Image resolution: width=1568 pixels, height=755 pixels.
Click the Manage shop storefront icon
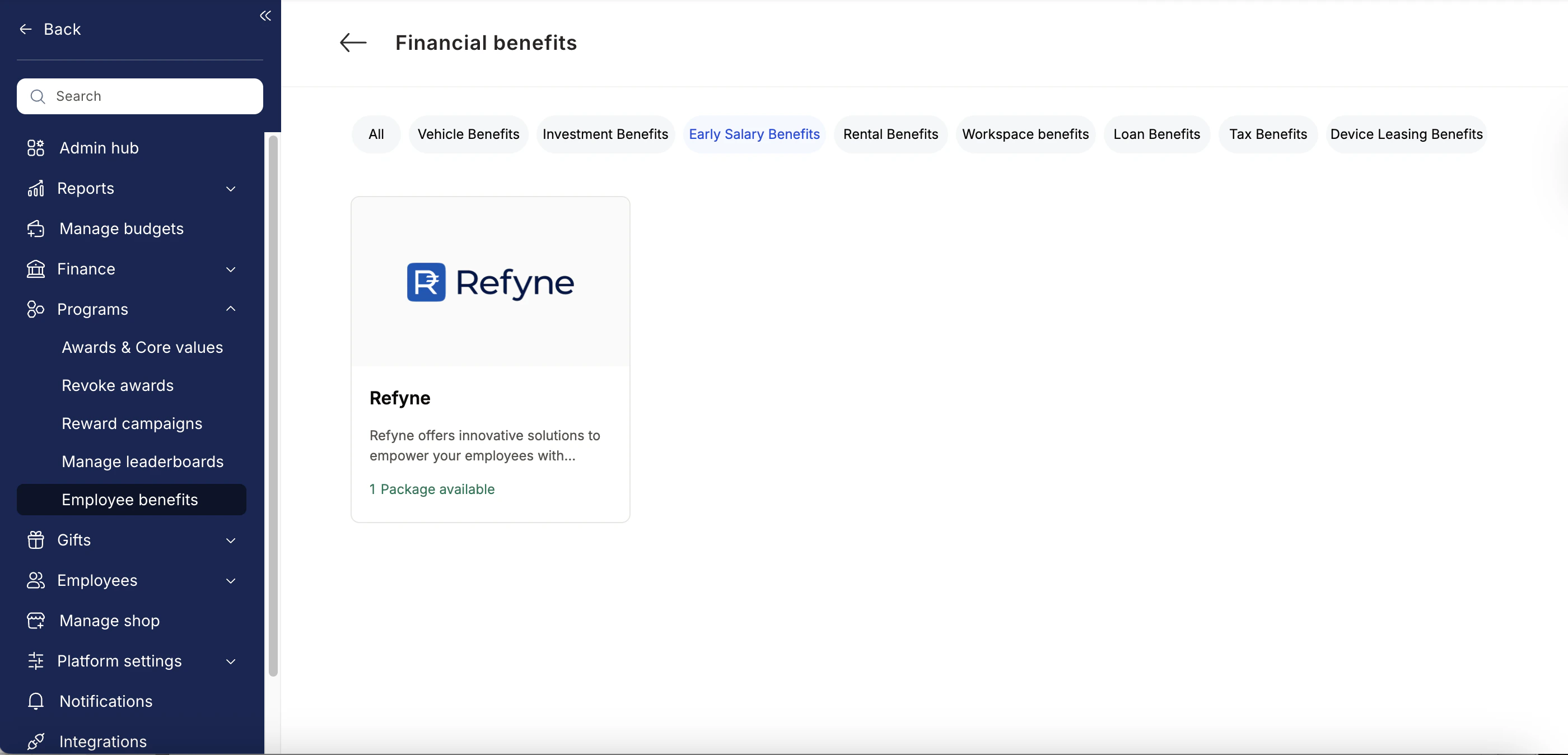click(36, 621)
